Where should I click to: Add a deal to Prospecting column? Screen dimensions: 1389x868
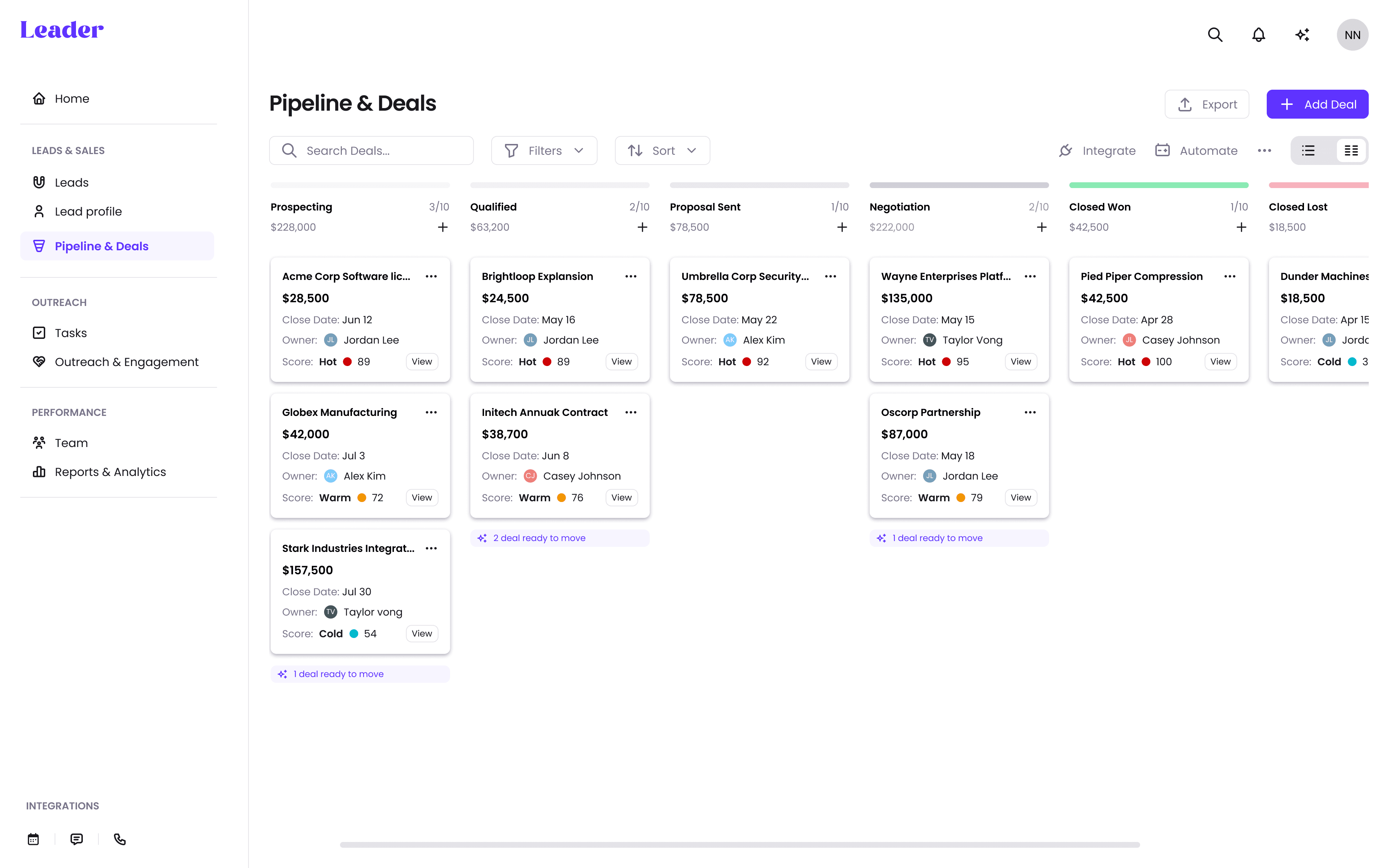tap(442, 227)
